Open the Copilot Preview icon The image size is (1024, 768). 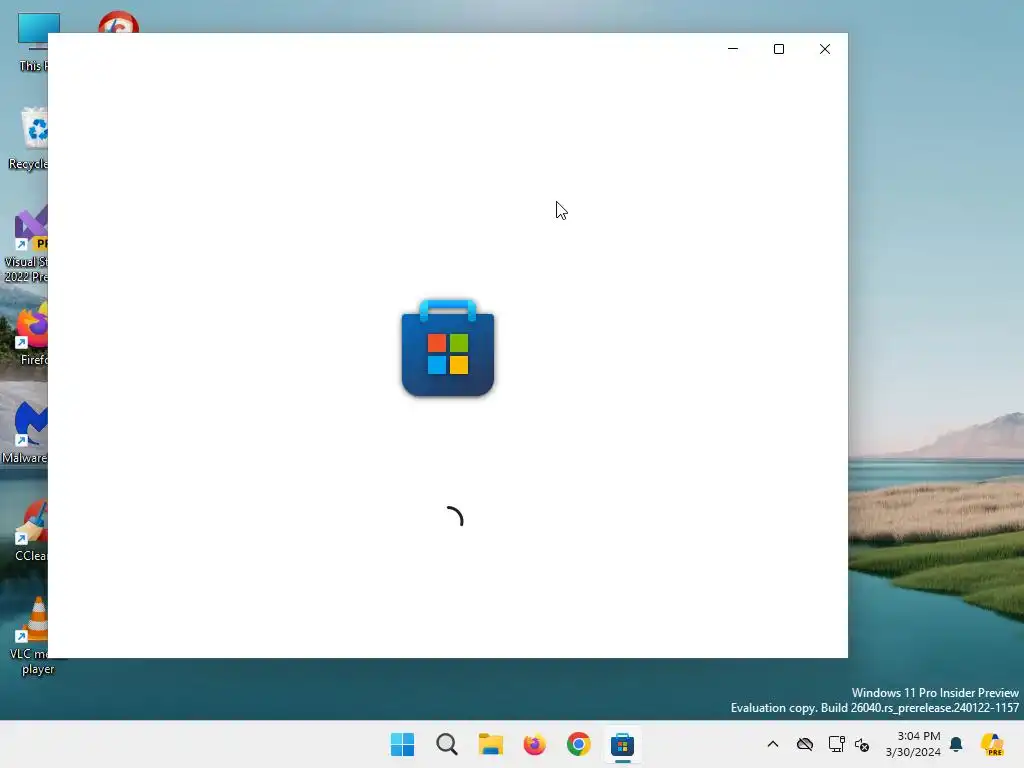(992, 744)
